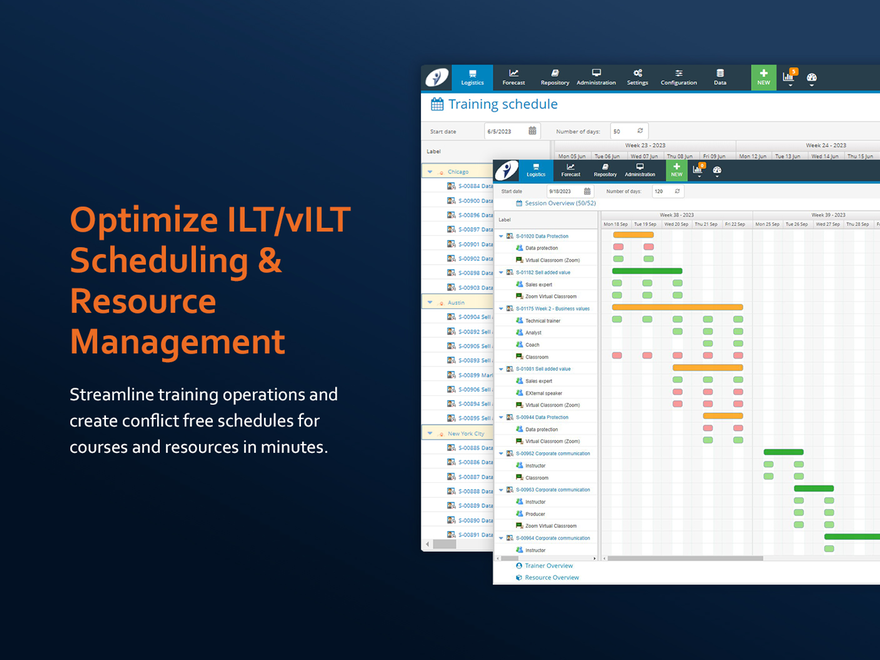880x660 pixels.
Task: Collapse the Chicago group
Action: 432,170
